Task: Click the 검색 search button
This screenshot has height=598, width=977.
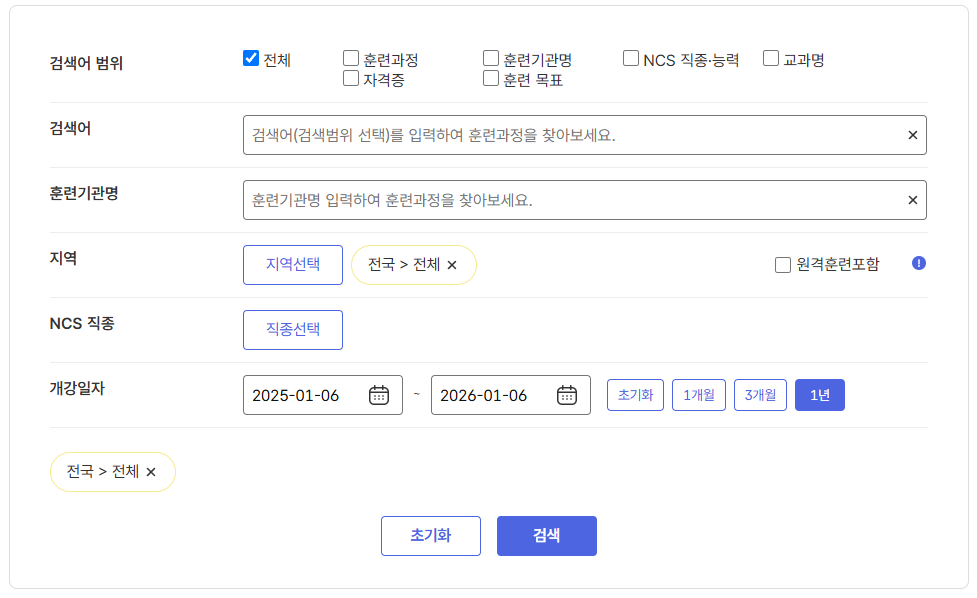Action: point(546,535)
